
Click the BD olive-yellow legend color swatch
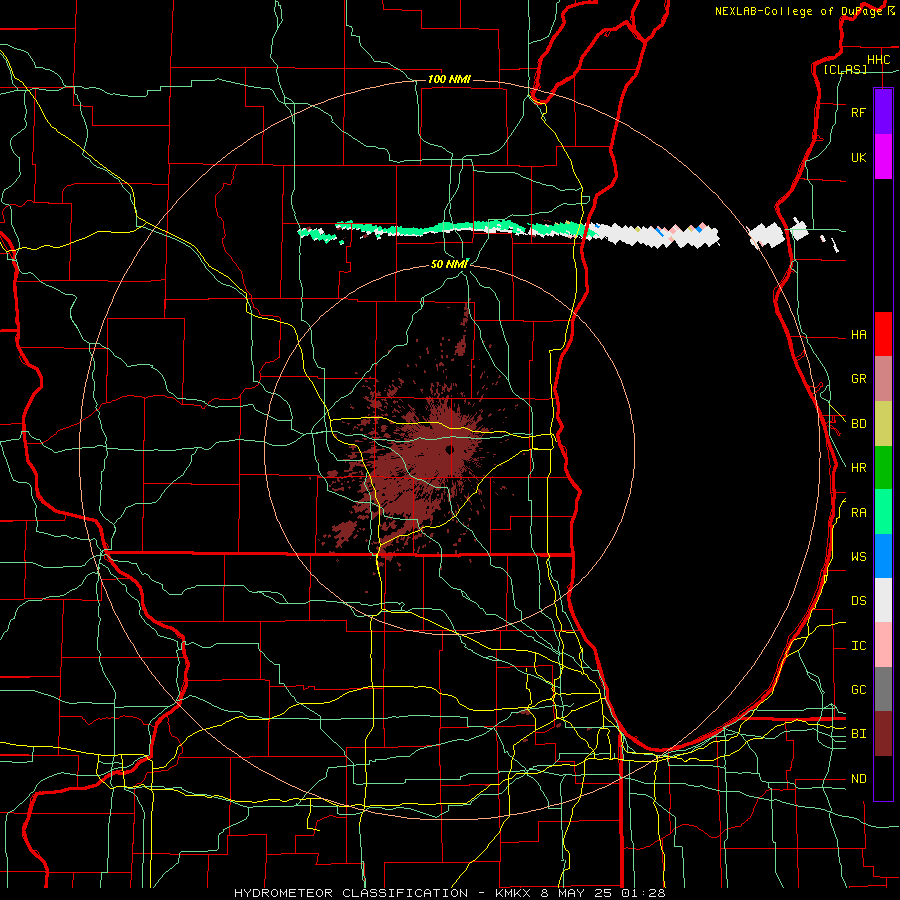click(x=883, y=424)
